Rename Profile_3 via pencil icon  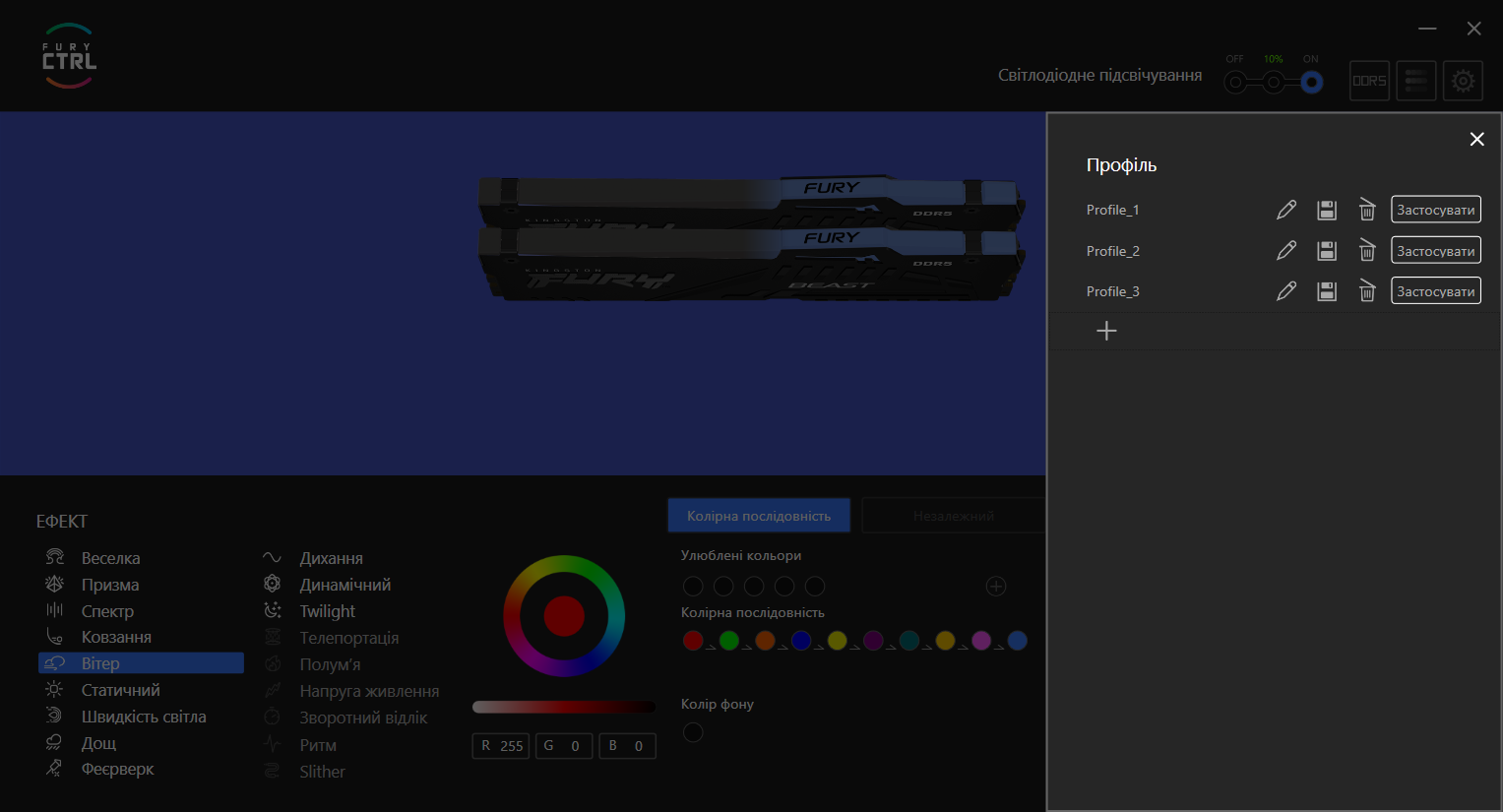click(1286, 291)
